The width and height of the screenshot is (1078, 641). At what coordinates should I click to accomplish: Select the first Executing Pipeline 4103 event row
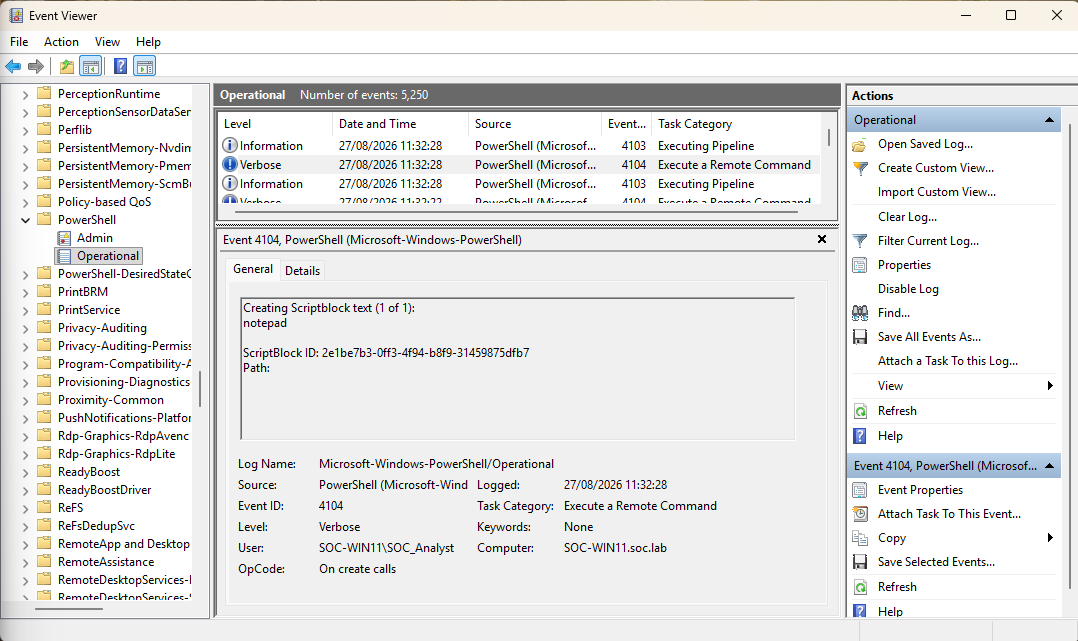(519, 146)
